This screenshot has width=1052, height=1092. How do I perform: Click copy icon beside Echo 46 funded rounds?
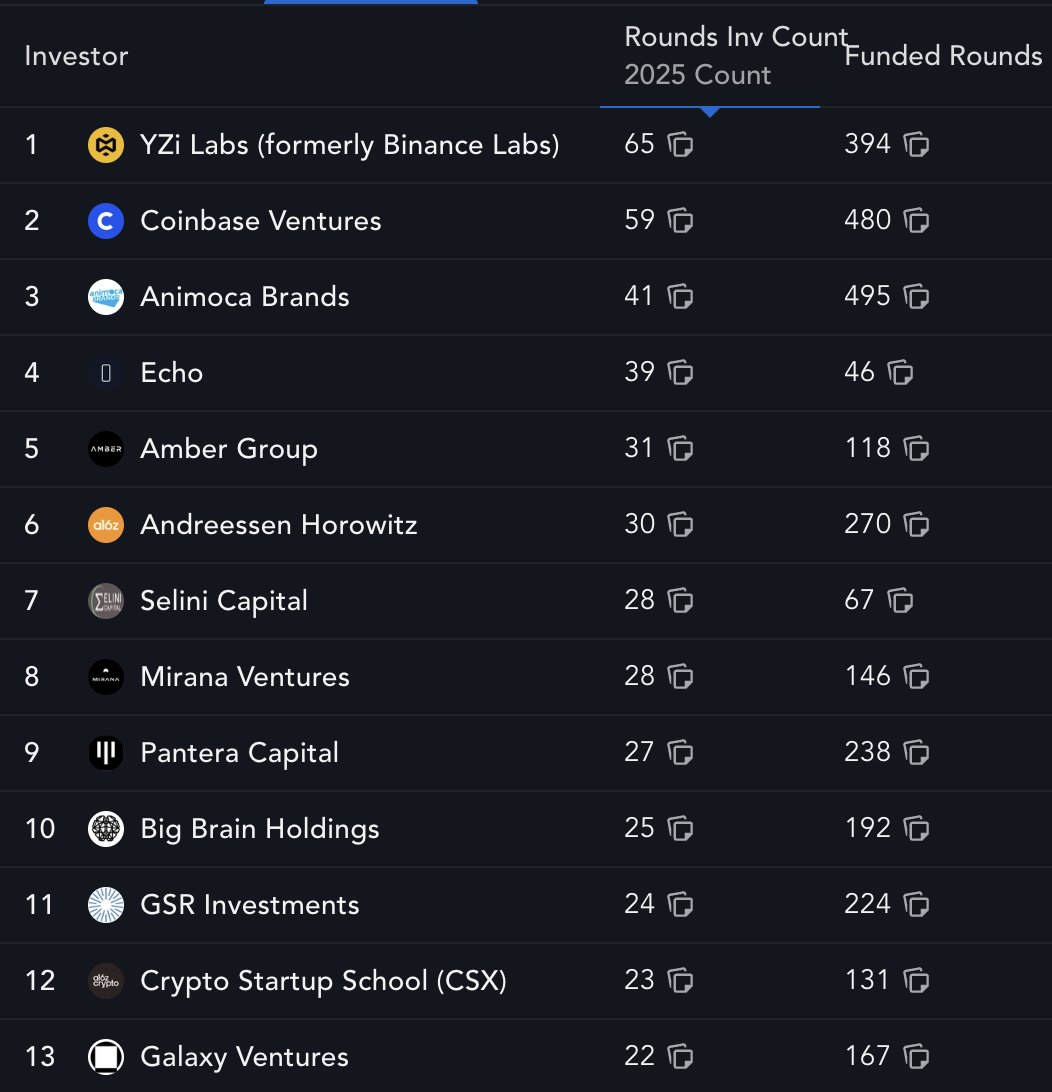901,373
